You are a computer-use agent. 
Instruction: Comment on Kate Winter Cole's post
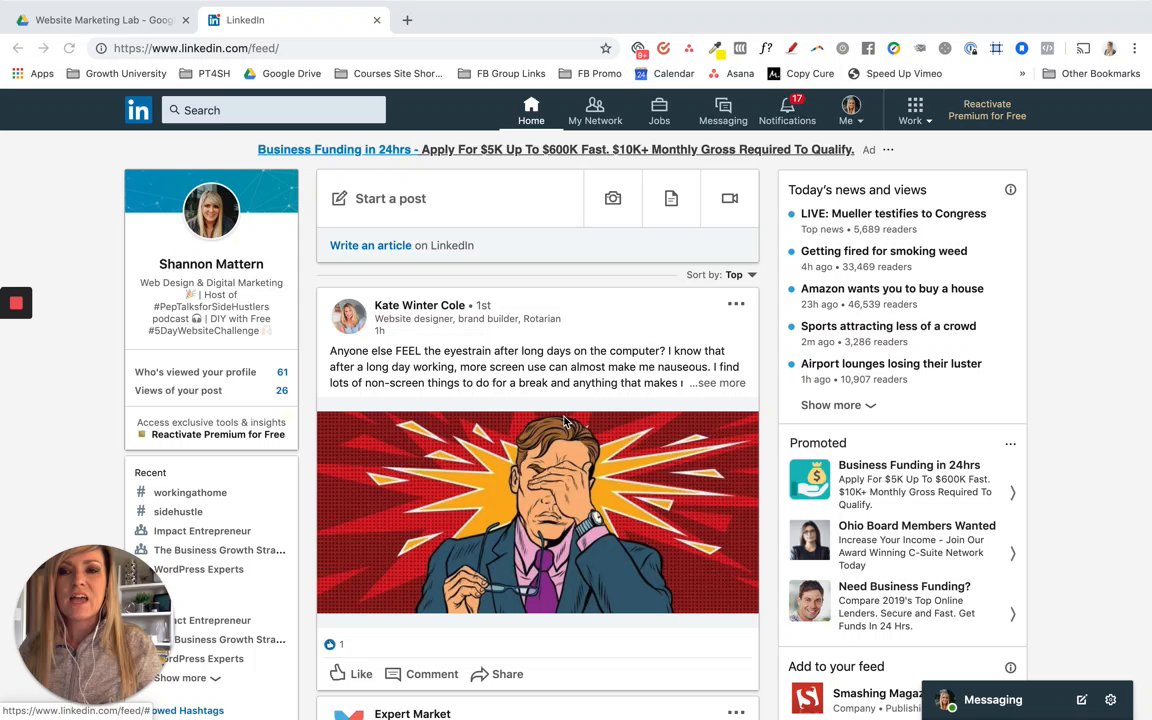coord(422,674)
